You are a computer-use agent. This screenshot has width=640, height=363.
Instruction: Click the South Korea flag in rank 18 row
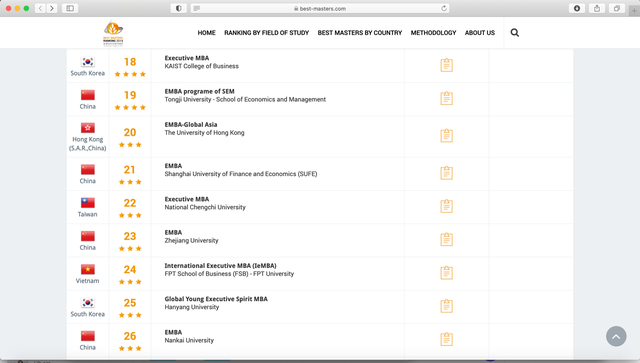pos(88,62)
